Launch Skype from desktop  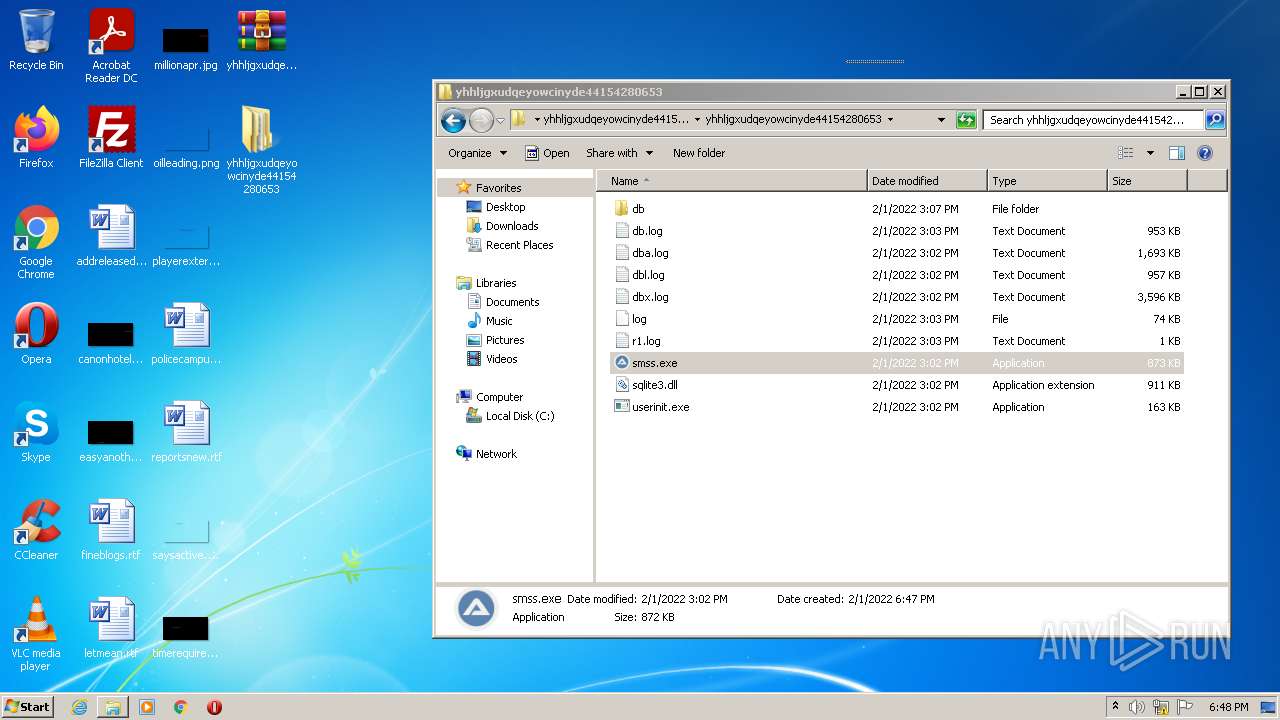tap(36, 431)
